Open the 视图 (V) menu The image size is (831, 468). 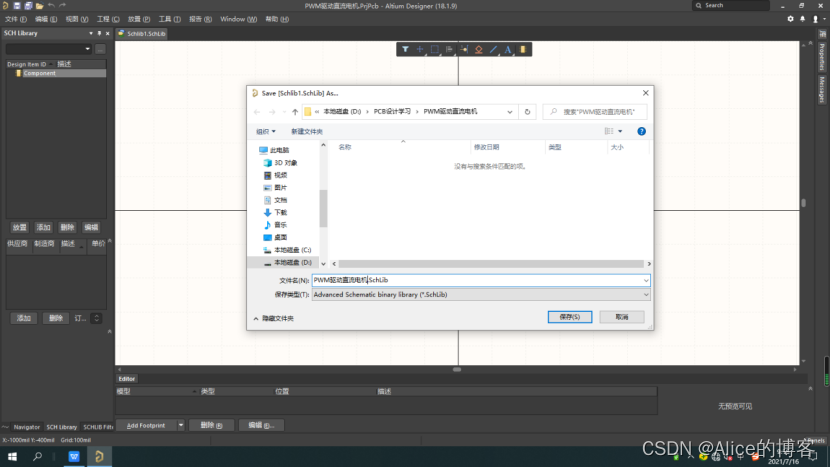coord(77,19)
